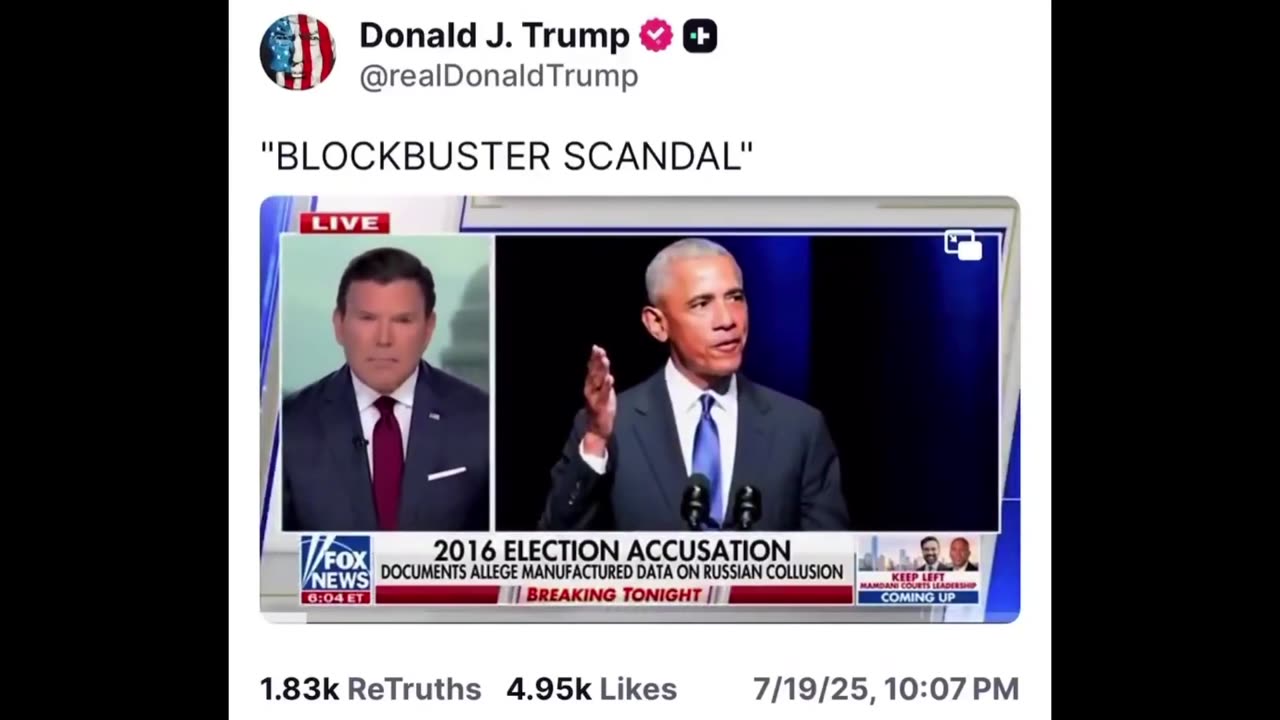Screen dimensions: 1280x720
Task: View the 4.95k Likes list
Action: [591, 689]
